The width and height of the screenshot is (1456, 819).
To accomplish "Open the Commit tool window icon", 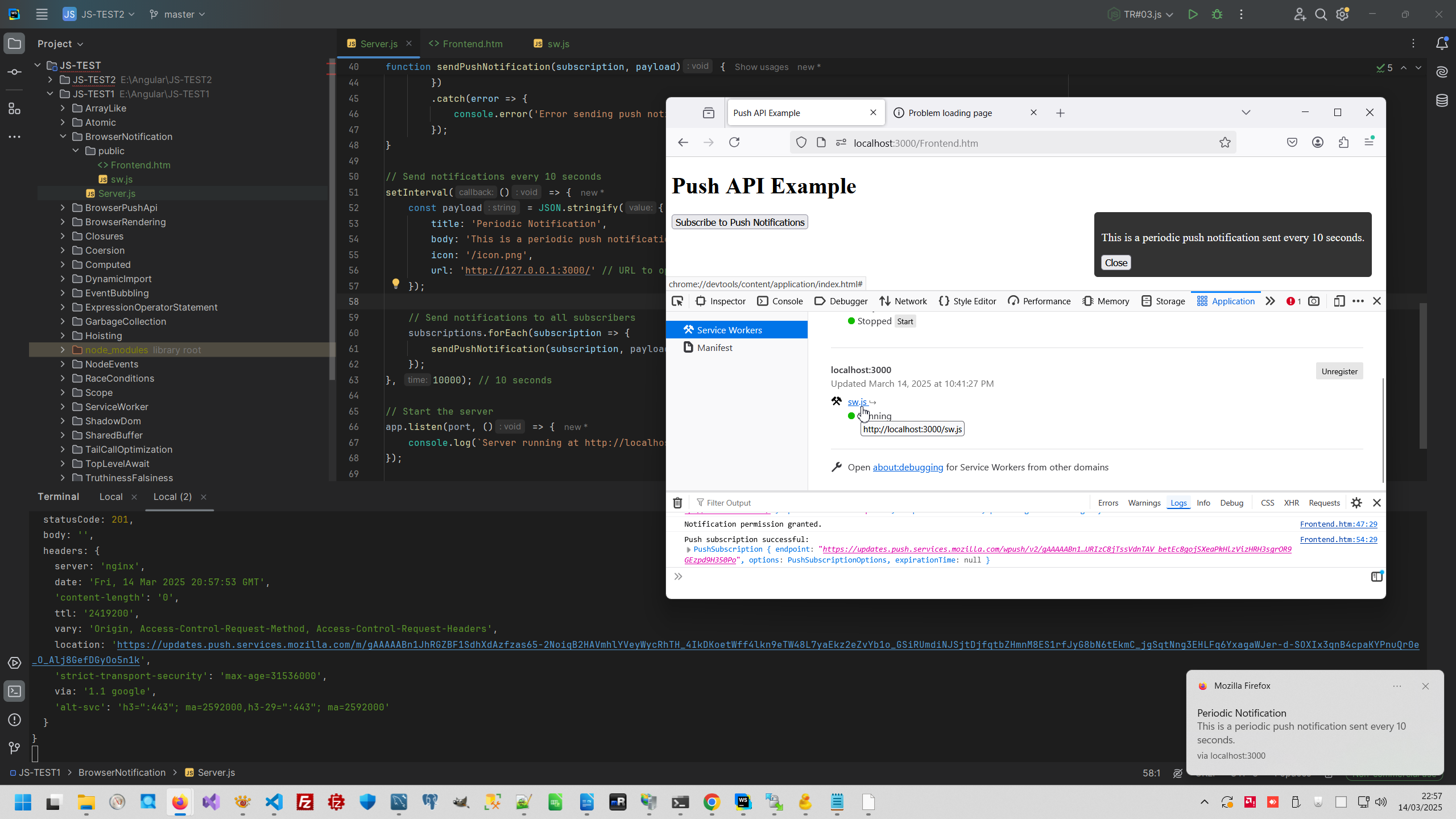I will click(15, 72).
